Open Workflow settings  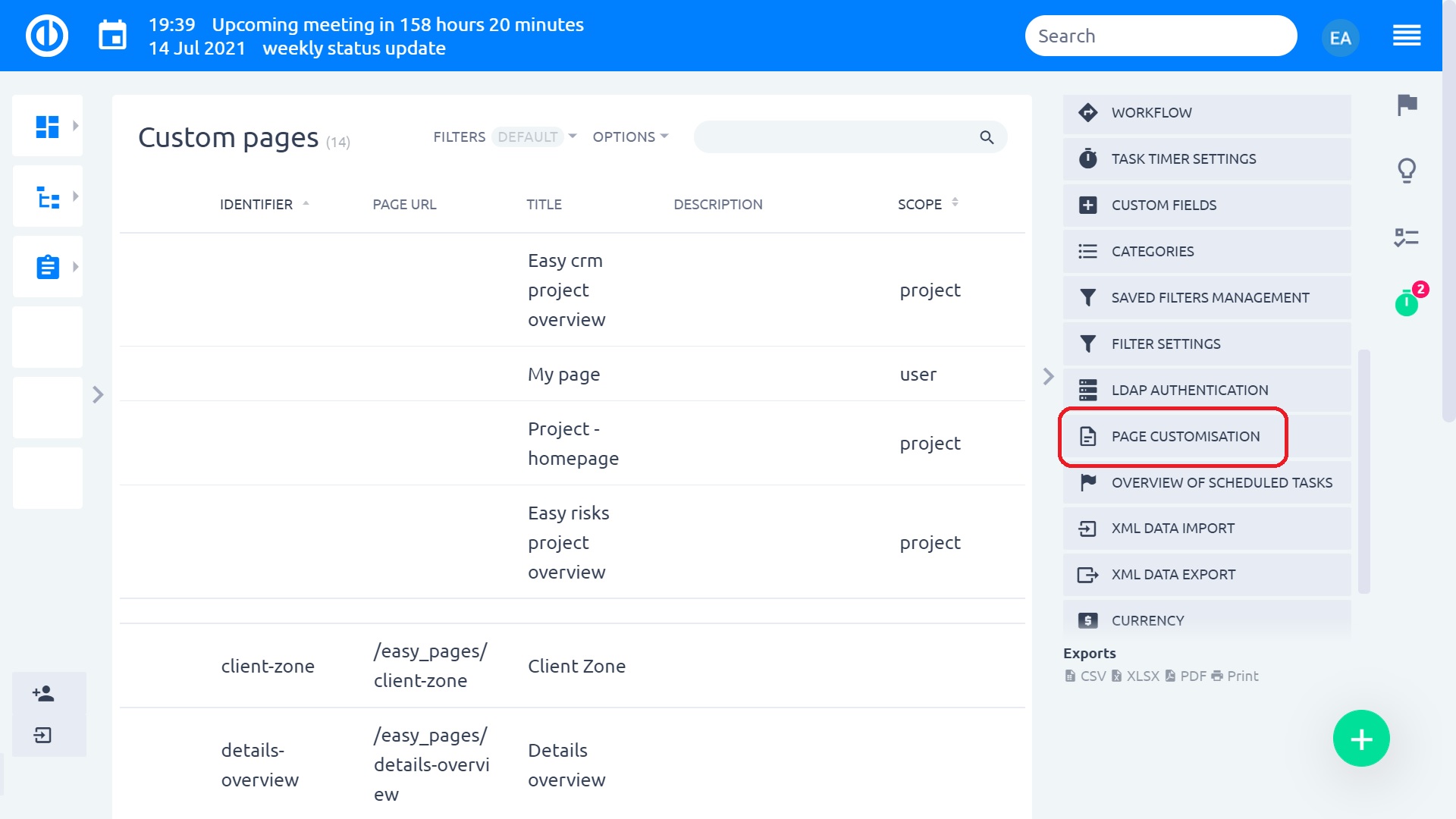[1207, 113]
